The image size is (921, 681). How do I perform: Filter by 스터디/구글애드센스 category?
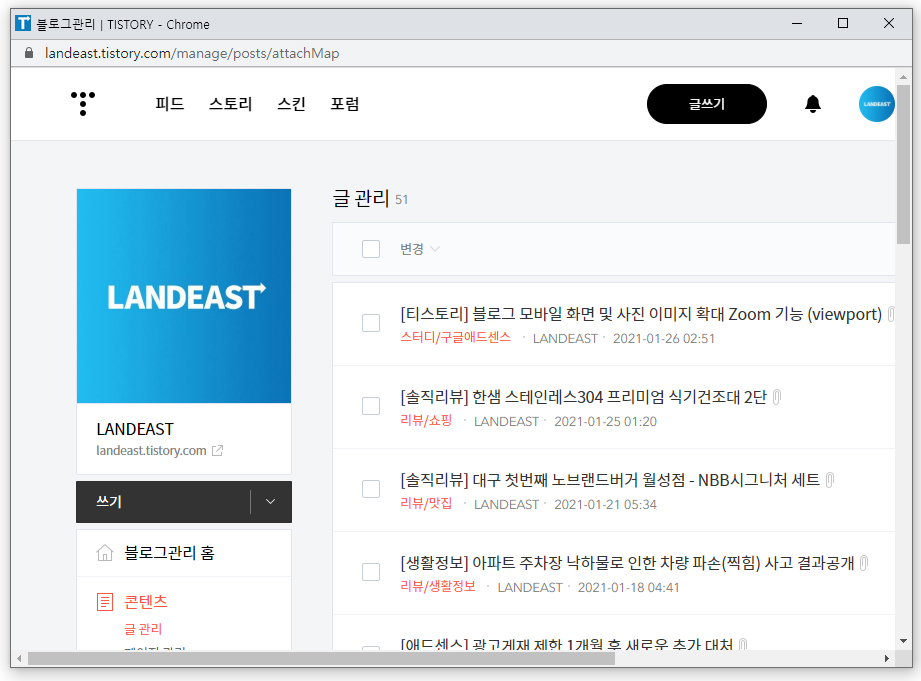click(x=455, y=338)
